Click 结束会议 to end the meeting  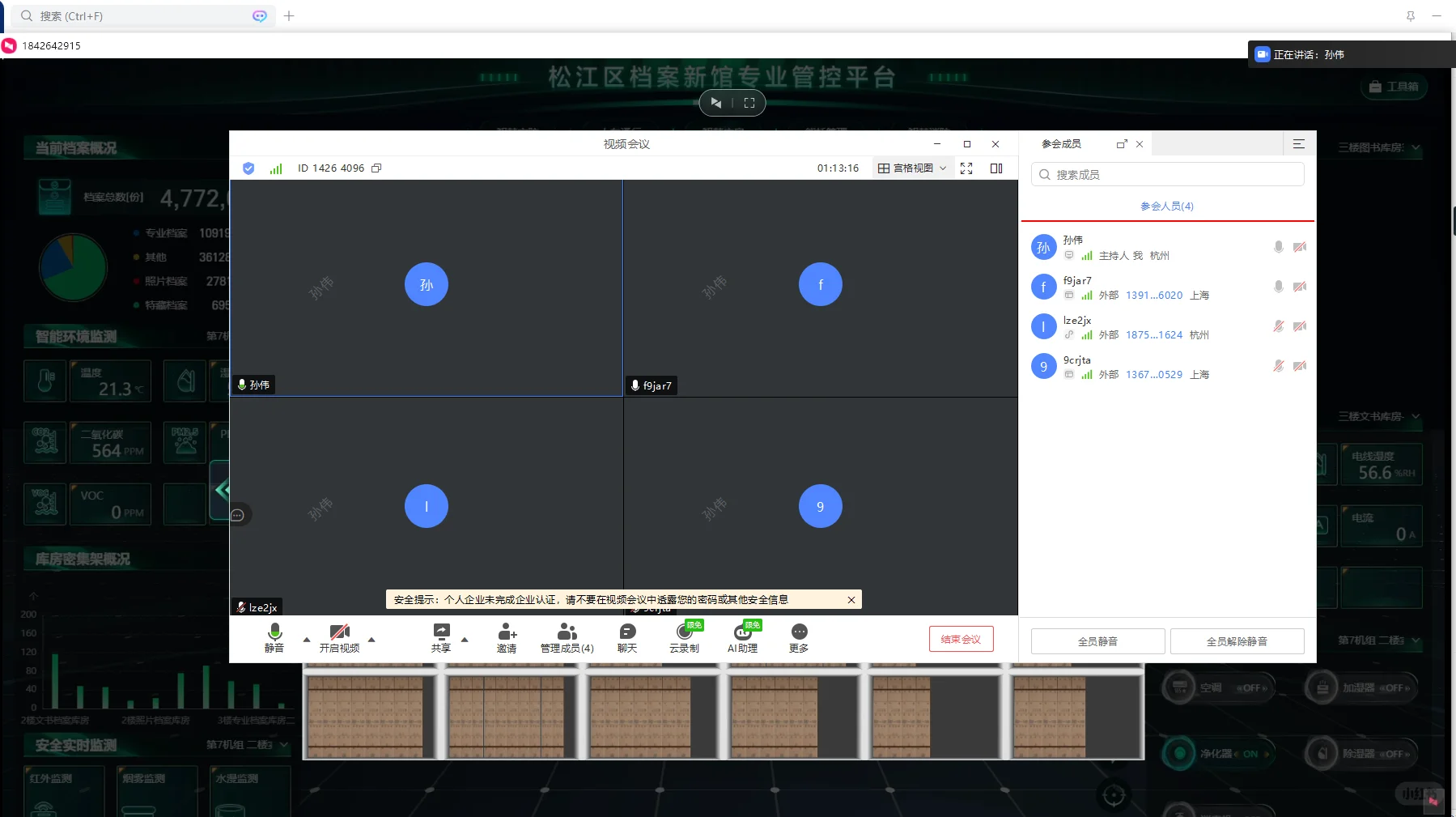[961, 640]
